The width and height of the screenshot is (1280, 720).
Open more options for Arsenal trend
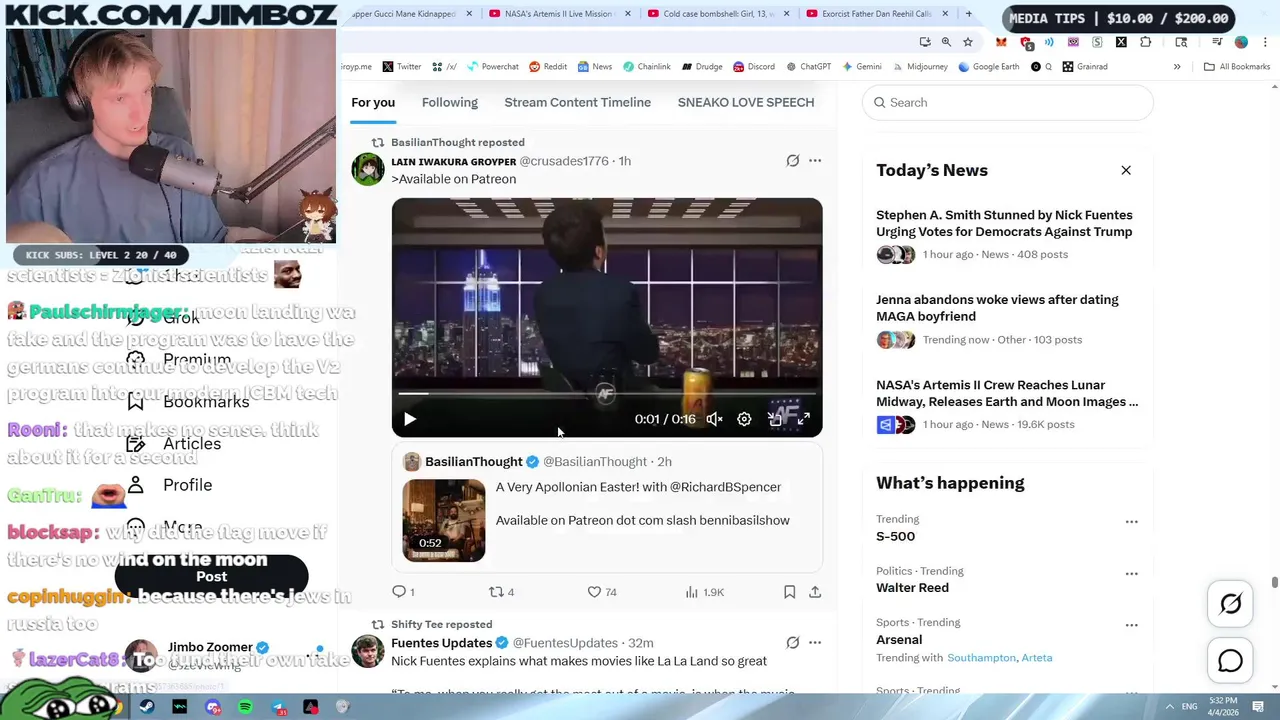click(1131, 625)
